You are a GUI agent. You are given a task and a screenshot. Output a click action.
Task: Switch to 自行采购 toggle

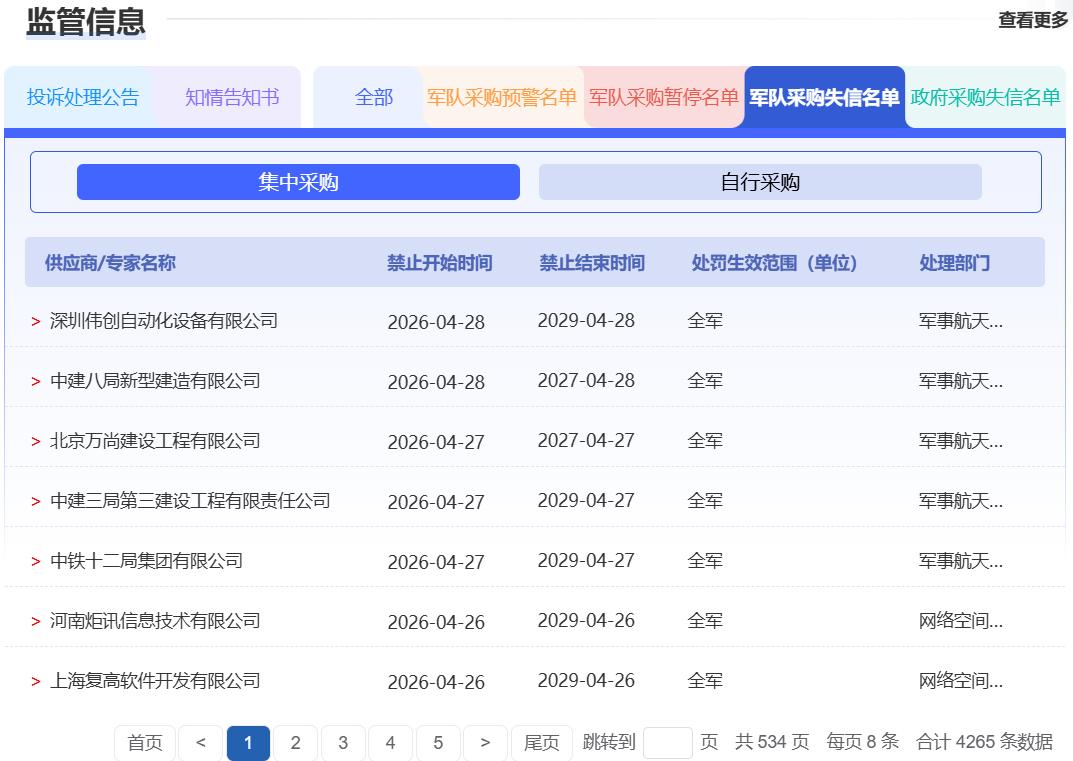pyautogui.click(x=760, y=182)
